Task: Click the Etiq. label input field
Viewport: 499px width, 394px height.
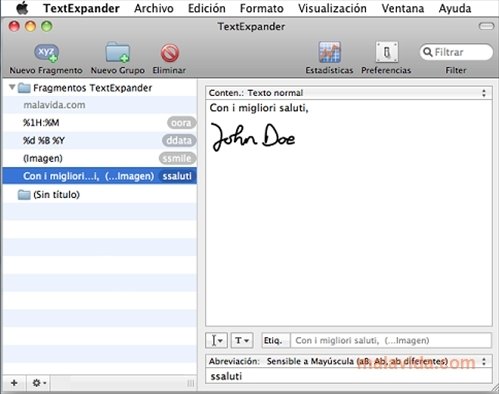Action: [x=391, y=341]
